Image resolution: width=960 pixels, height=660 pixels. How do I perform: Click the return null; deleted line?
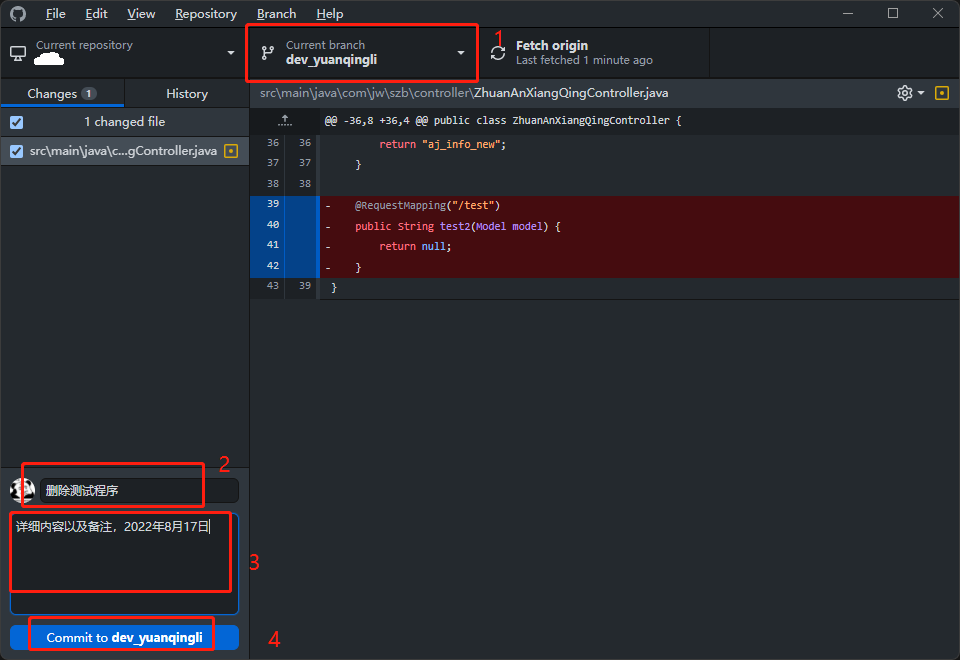click(415, 247)
